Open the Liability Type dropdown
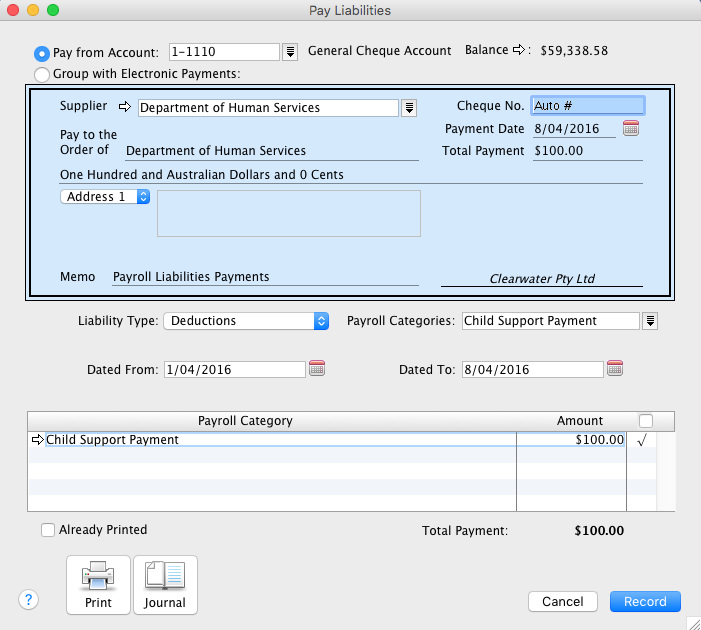 247,321
